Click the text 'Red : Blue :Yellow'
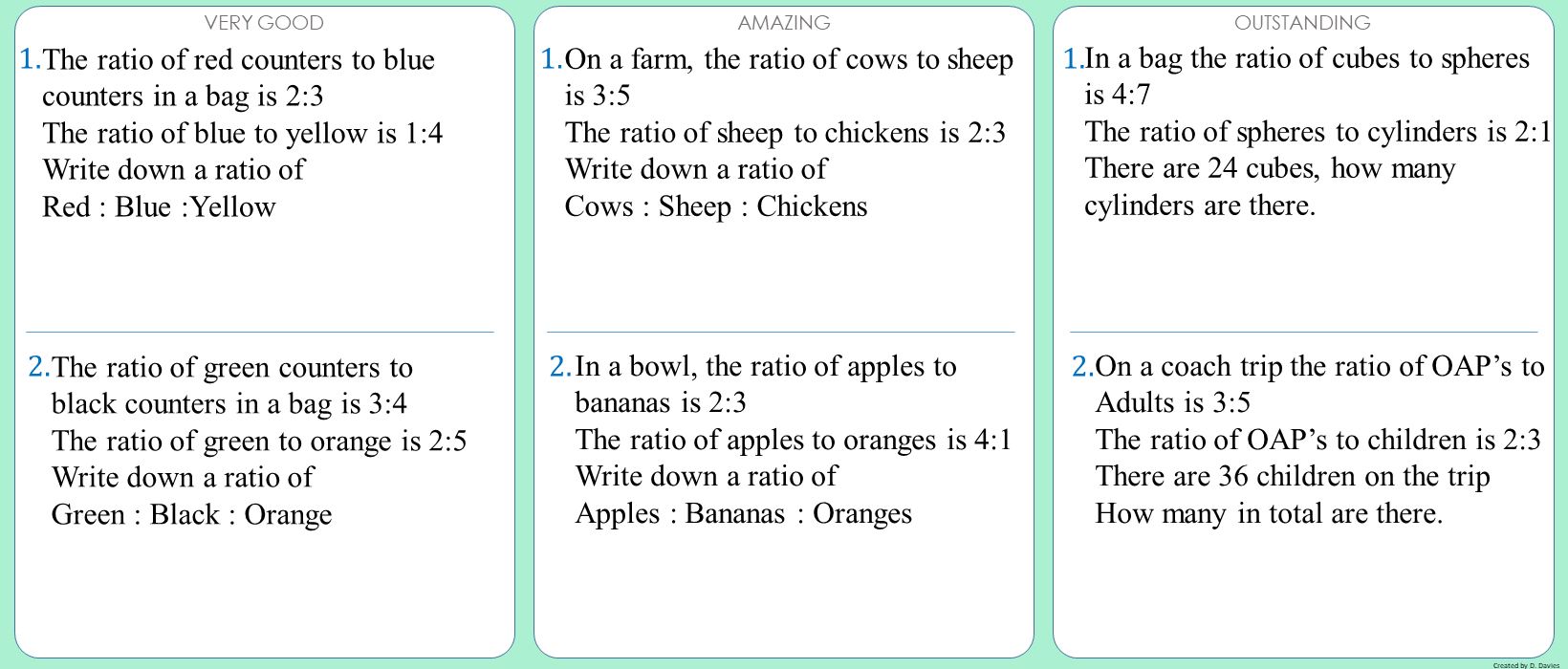 pyautogui.click(x=159, y=206)
